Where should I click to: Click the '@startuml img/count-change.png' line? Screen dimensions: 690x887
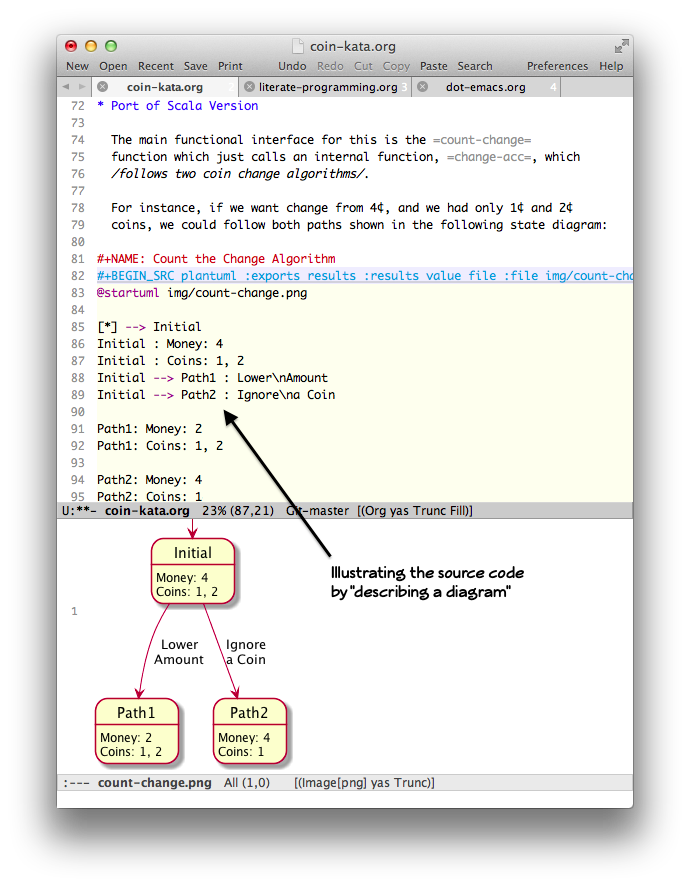click(202, 293)
